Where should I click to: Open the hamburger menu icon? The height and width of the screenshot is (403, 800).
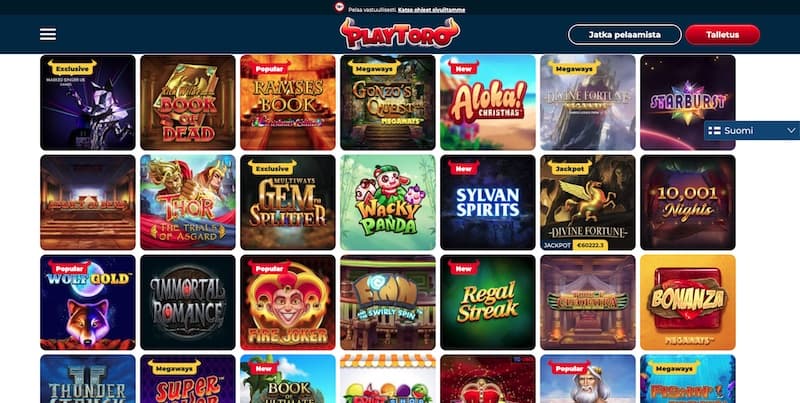pyautogui.click(x=48, y=34)
